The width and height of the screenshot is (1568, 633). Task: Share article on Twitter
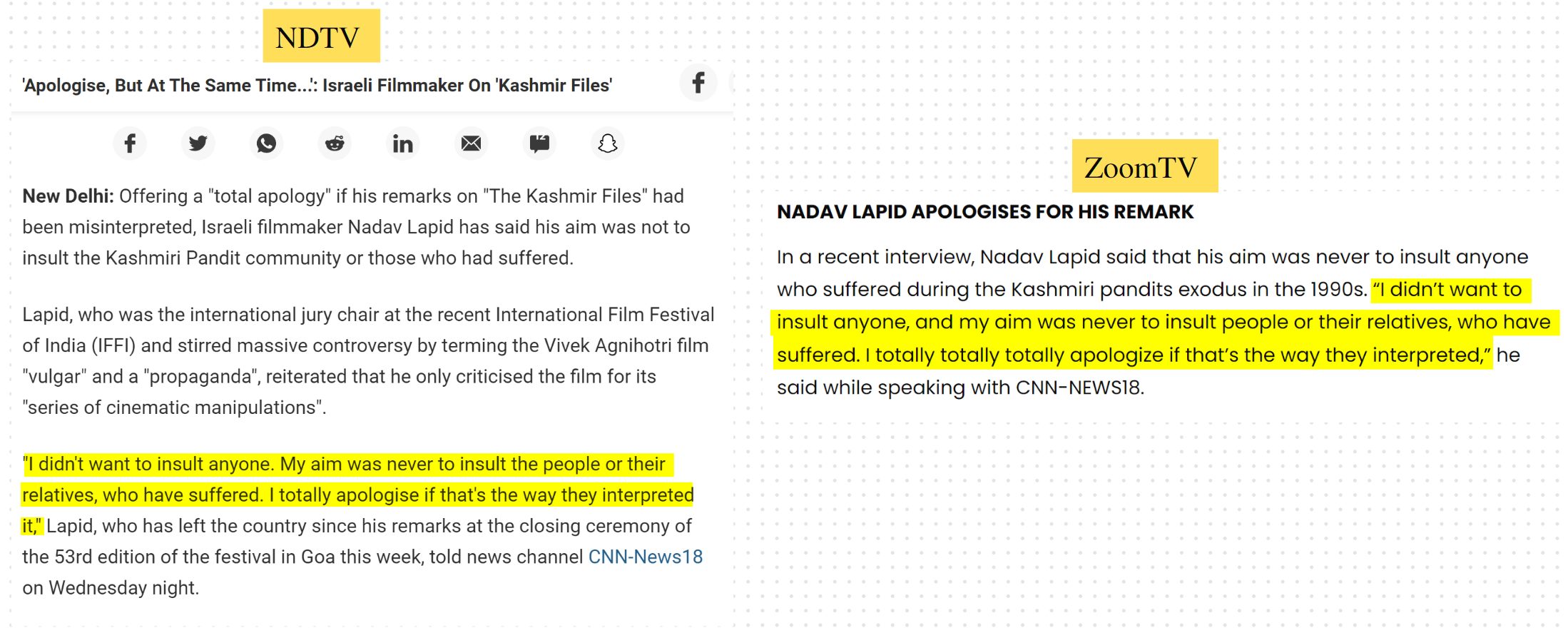point(198,143)
